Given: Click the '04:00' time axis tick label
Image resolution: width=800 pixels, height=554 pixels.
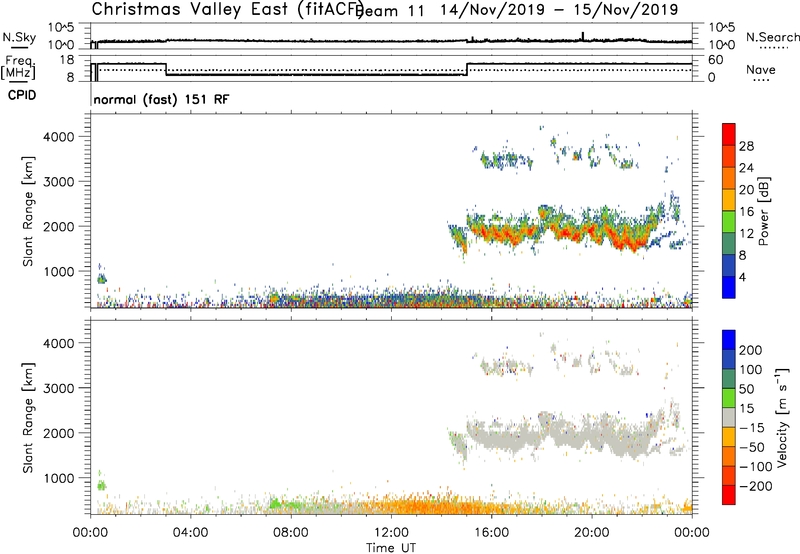Looking at the screenshot, I should point(190,533).
